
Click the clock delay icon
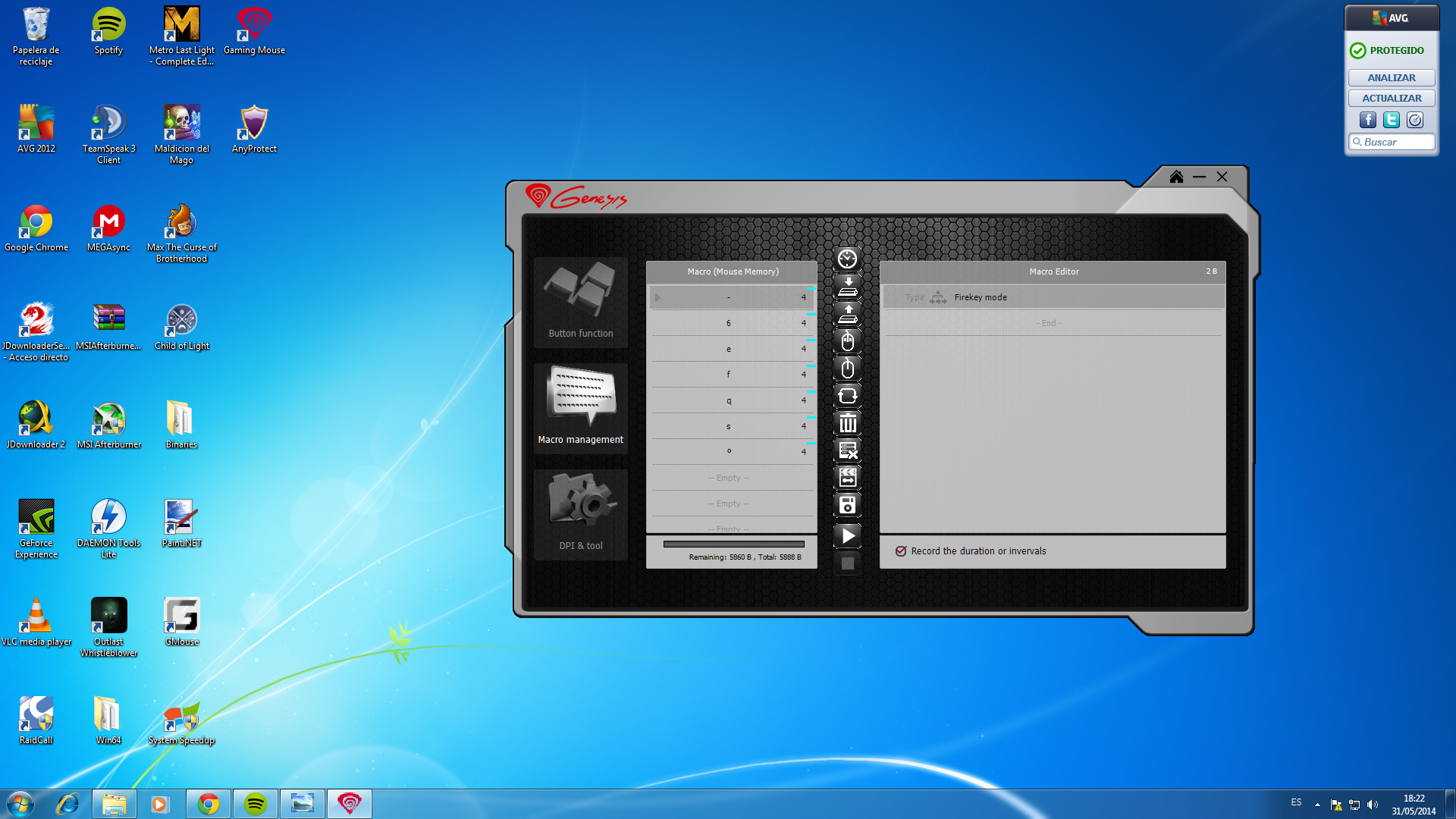click(847, 259)
